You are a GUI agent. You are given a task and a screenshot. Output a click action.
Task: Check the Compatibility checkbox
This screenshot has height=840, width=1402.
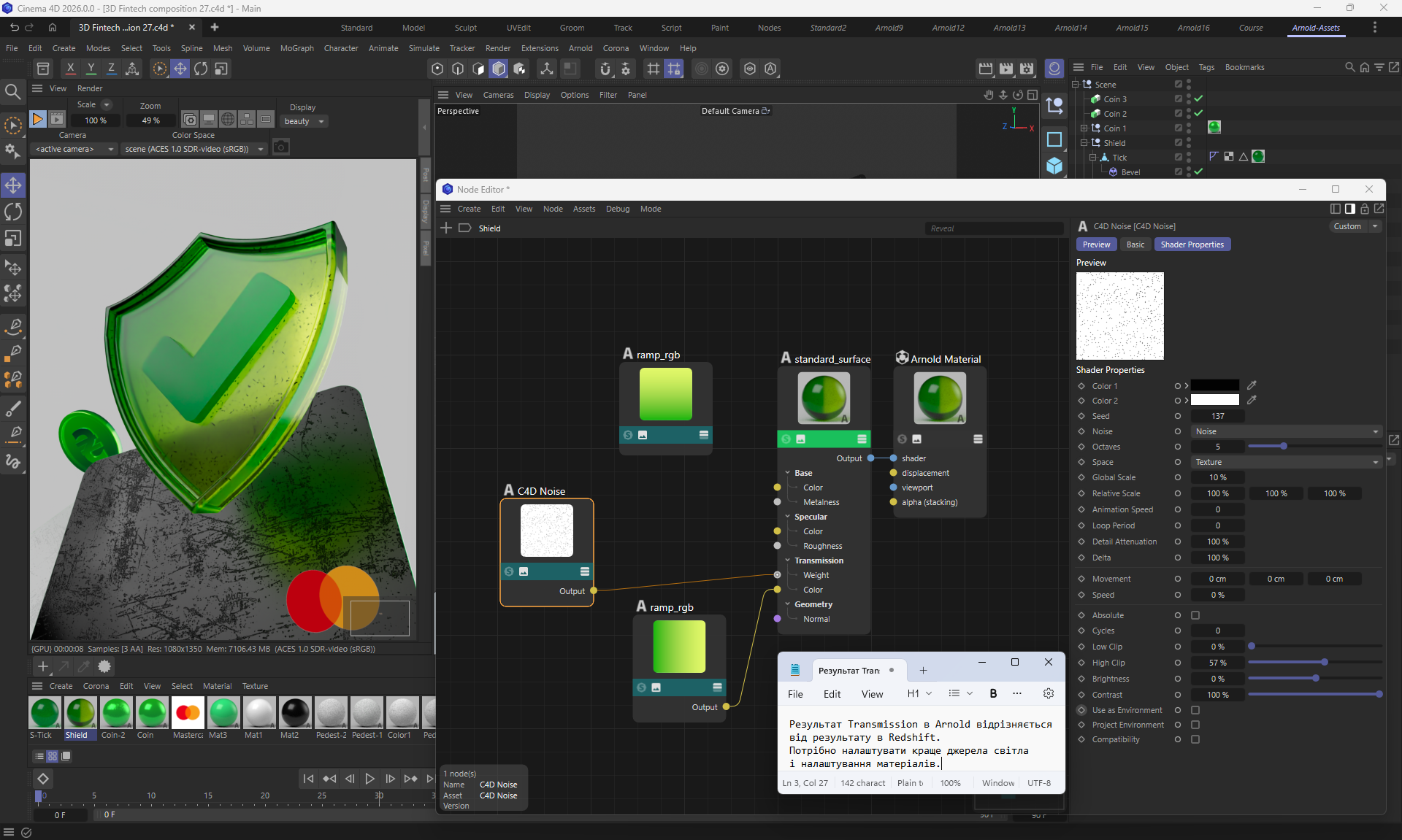tap(1195, 739)
